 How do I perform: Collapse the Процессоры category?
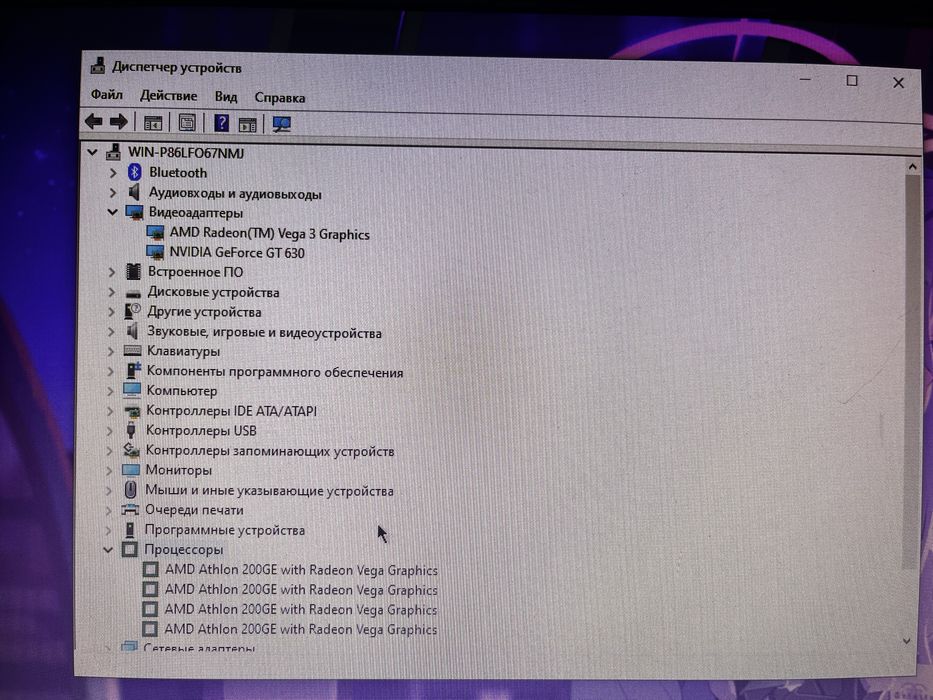108,549
